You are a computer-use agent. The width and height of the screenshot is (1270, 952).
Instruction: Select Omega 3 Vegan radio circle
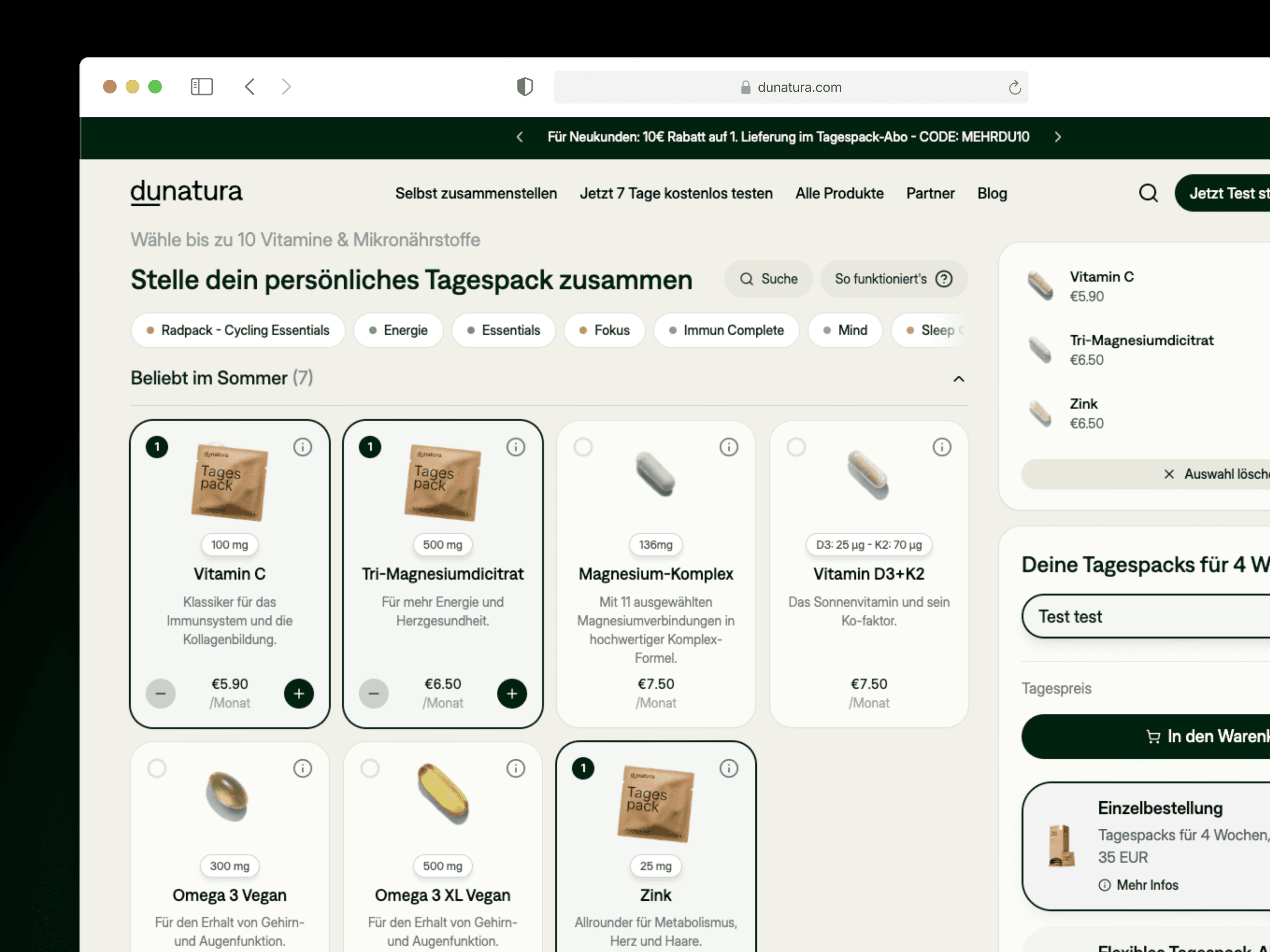[x=157, y=768]
